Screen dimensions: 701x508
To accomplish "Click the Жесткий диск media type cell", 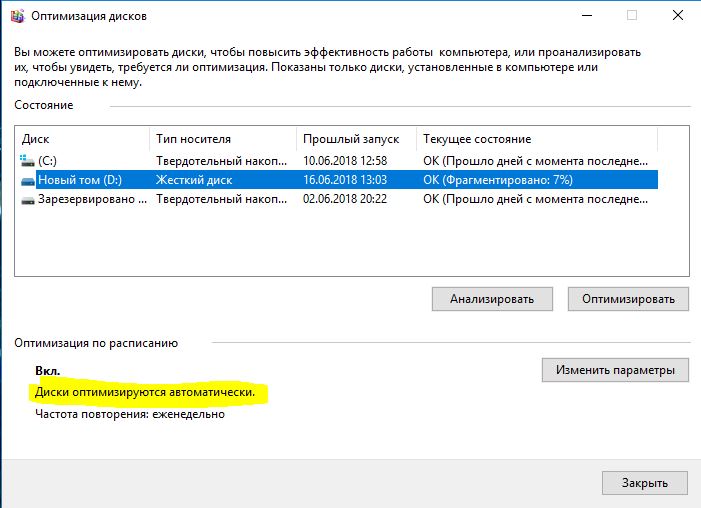I will (x=194, y=180).
